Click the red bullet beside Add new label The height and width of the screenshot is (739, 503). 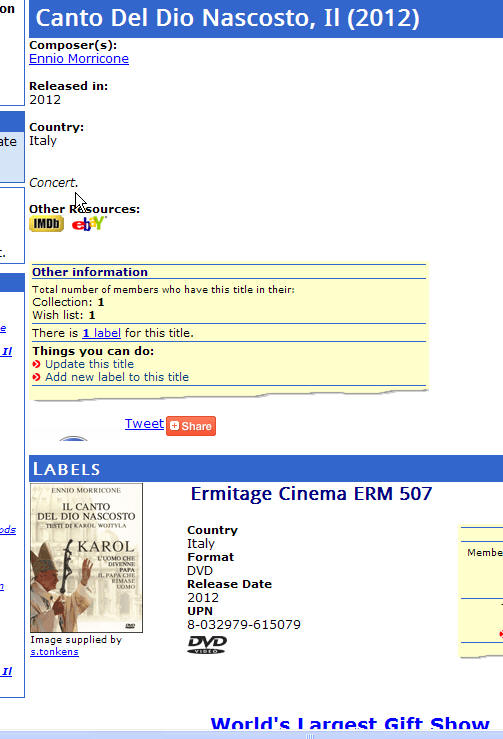click(36, 377)
